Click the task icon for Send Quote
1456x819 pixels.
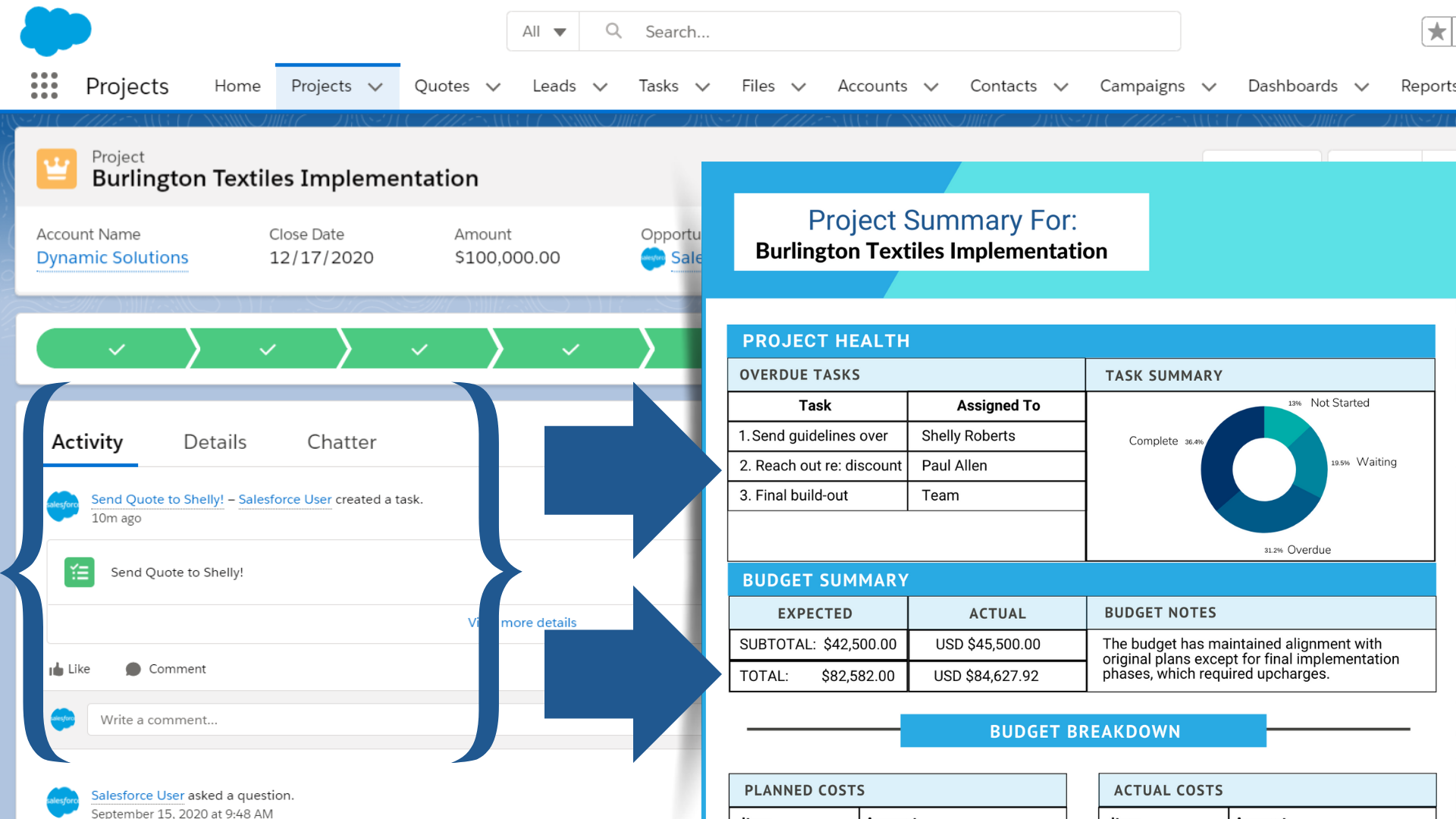(80, 571)
